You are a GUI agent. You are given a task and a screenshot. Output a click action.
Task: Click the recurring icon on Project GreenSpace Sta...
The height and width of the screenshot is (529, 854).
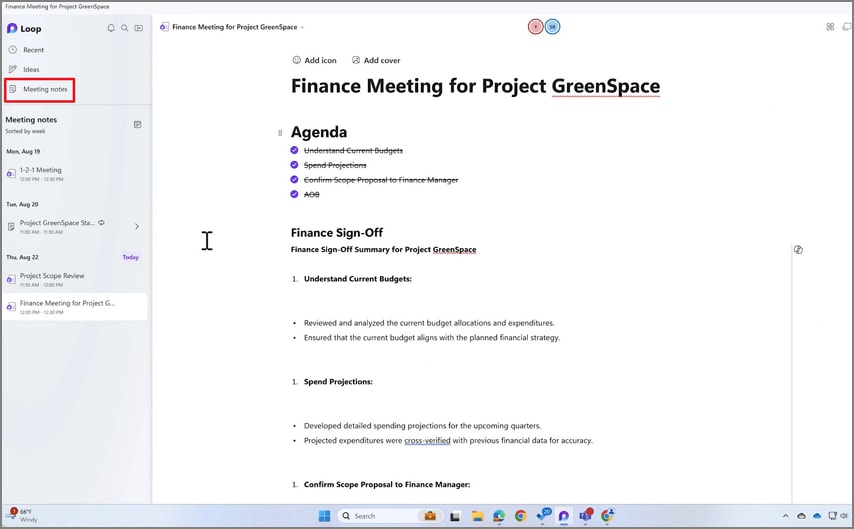click(x=102, y=222)
